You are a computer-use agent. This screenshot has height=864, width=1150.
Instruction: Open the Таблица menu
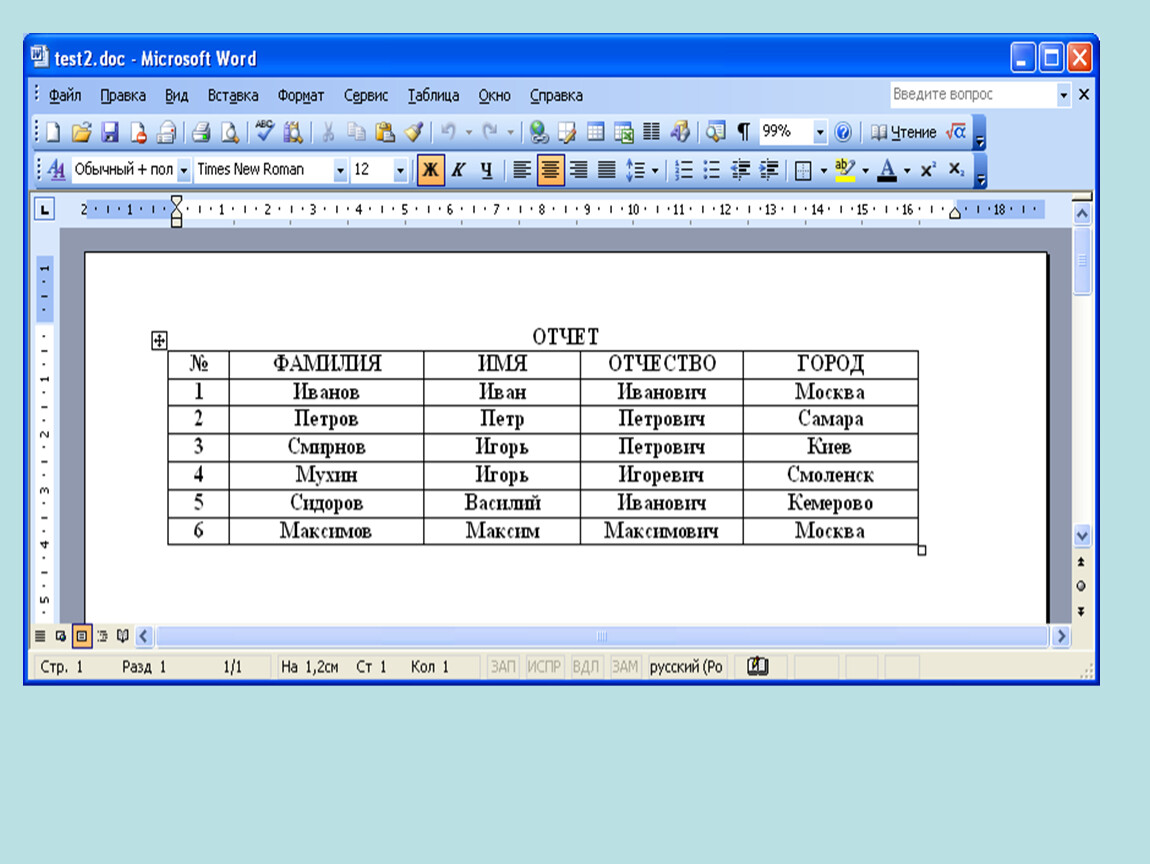tap(433, 95)
